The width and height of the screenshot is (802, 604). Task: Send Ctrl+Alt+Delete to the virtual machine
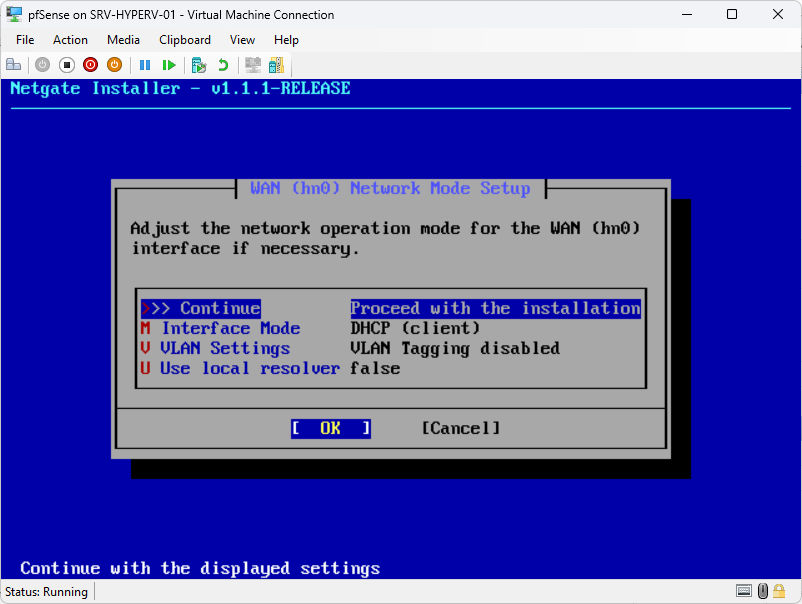point(13,64)
